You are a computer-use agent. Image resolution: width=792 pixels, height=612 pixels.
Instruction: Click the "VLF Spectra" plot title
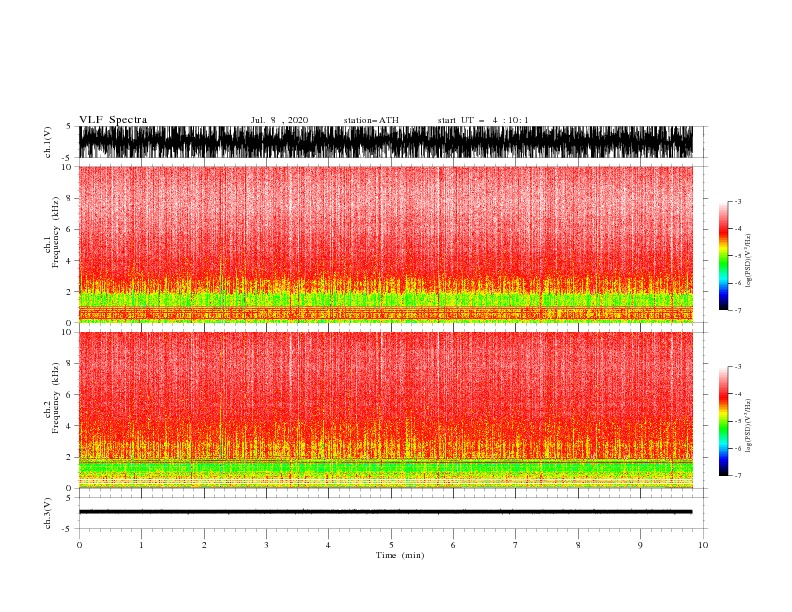pos(113,120)
